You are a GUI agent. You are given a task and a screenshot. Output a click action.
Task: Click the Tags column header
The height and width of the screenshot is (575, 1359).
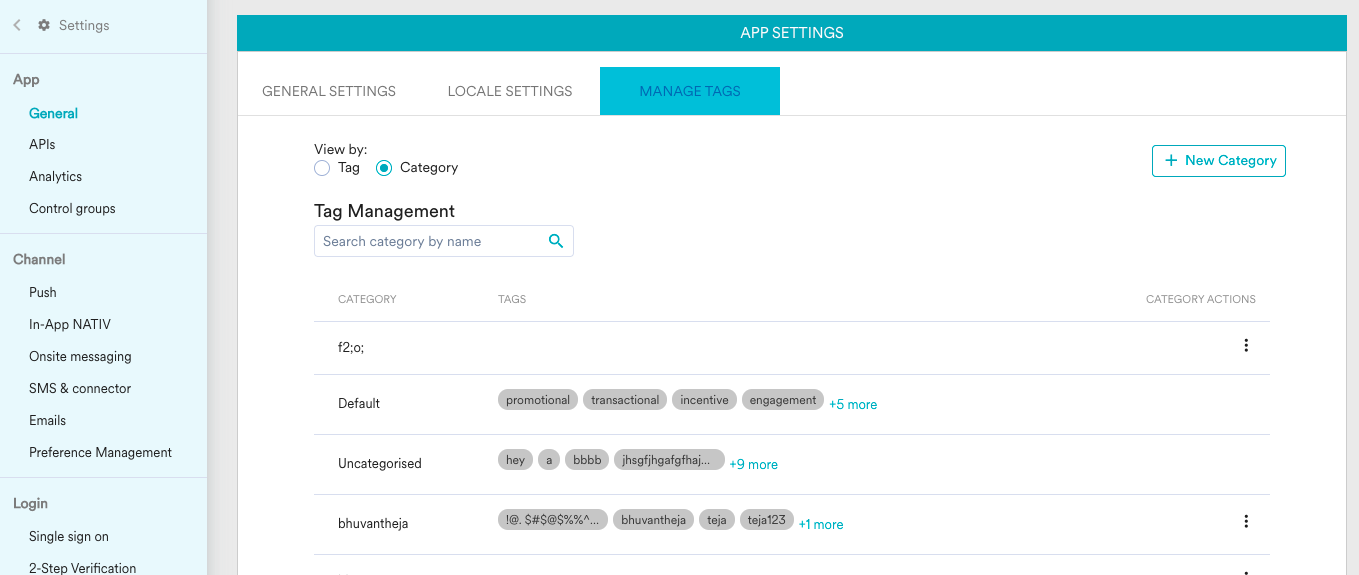[512, 299]
